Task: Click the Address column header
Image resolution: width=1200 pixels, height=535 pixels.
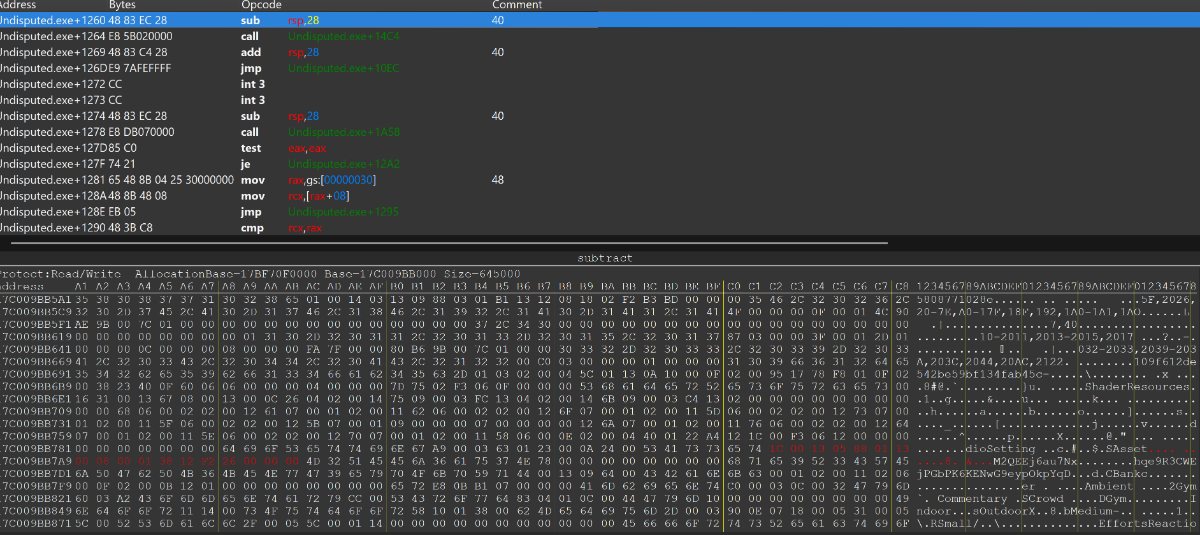Action: click(18, 5)
